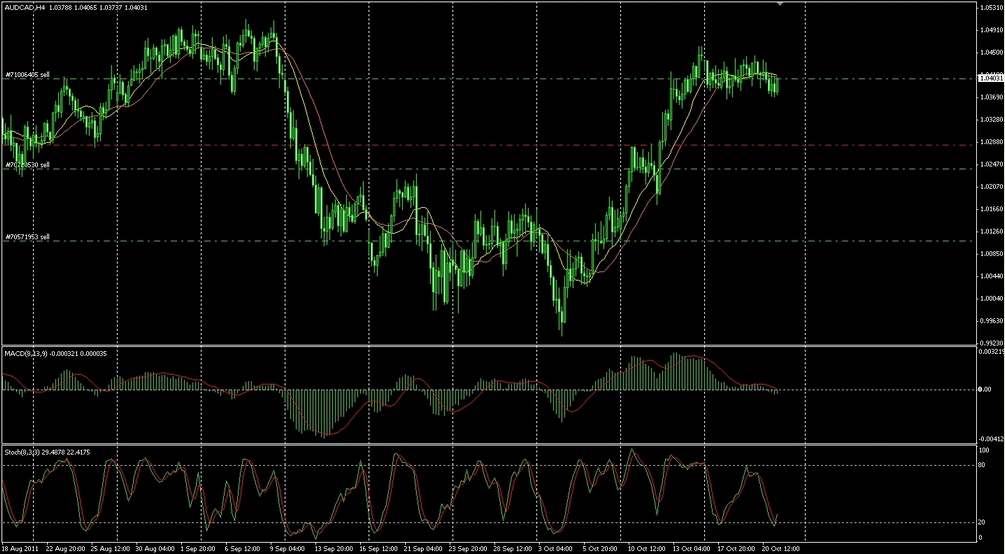
Task: Select the #71006405 sell order label
Action: (x=28, y=75)
